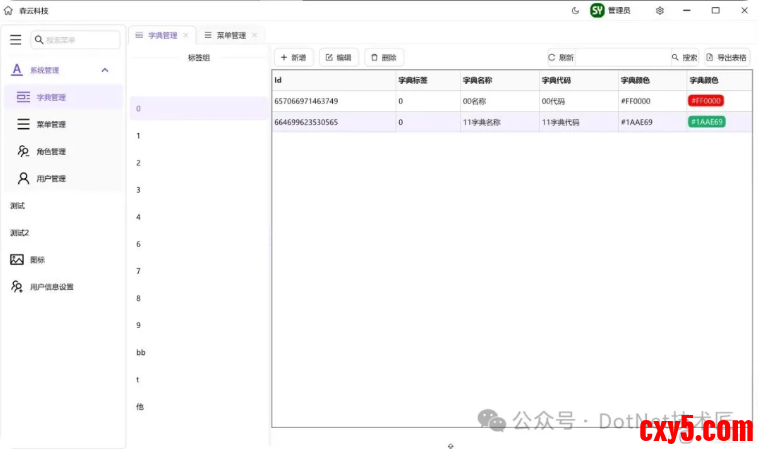This screenshot has width=758, height=449.
Task: Switch to the 菜单管理 tab
Action: pyautogui.click(x=230, y=35)
